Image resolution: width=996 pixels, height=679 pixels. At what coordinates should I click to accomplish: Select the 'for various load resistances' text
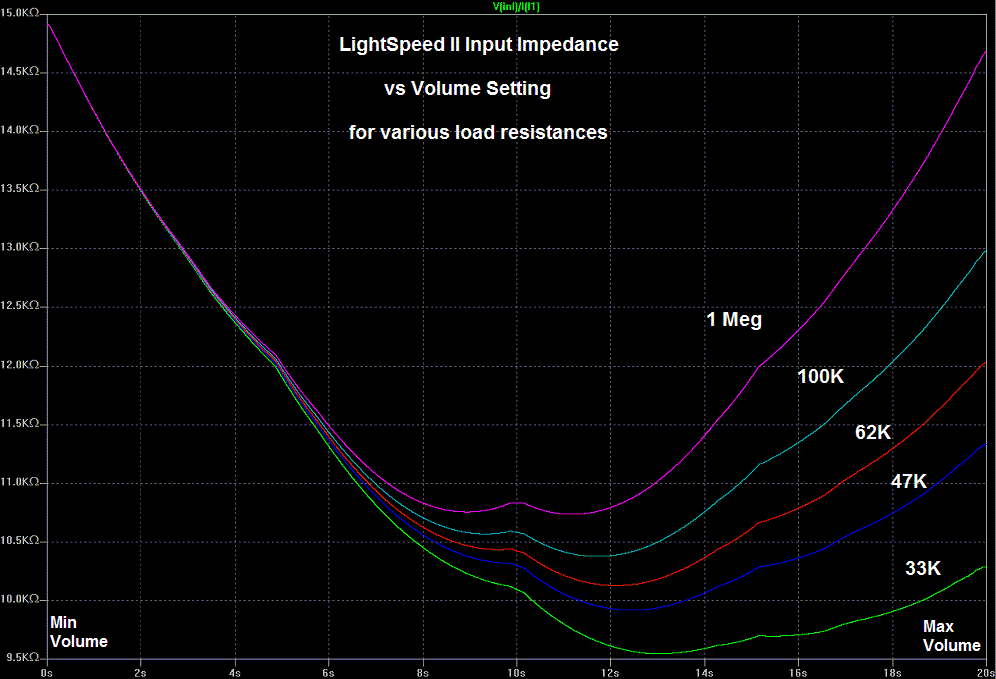pos(478,132)
